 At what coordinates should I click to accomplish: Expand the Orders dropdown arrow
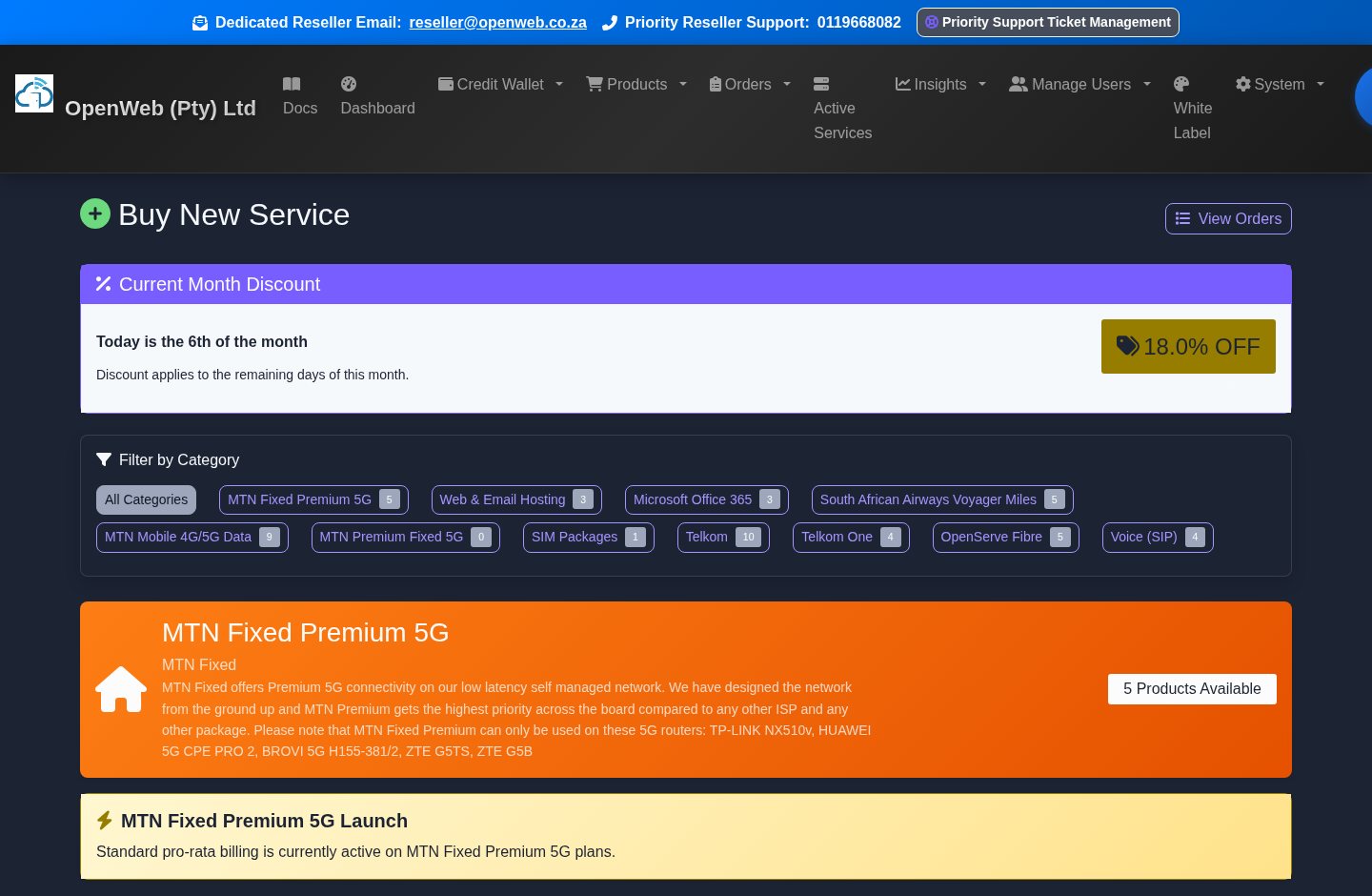click(787, 84)
